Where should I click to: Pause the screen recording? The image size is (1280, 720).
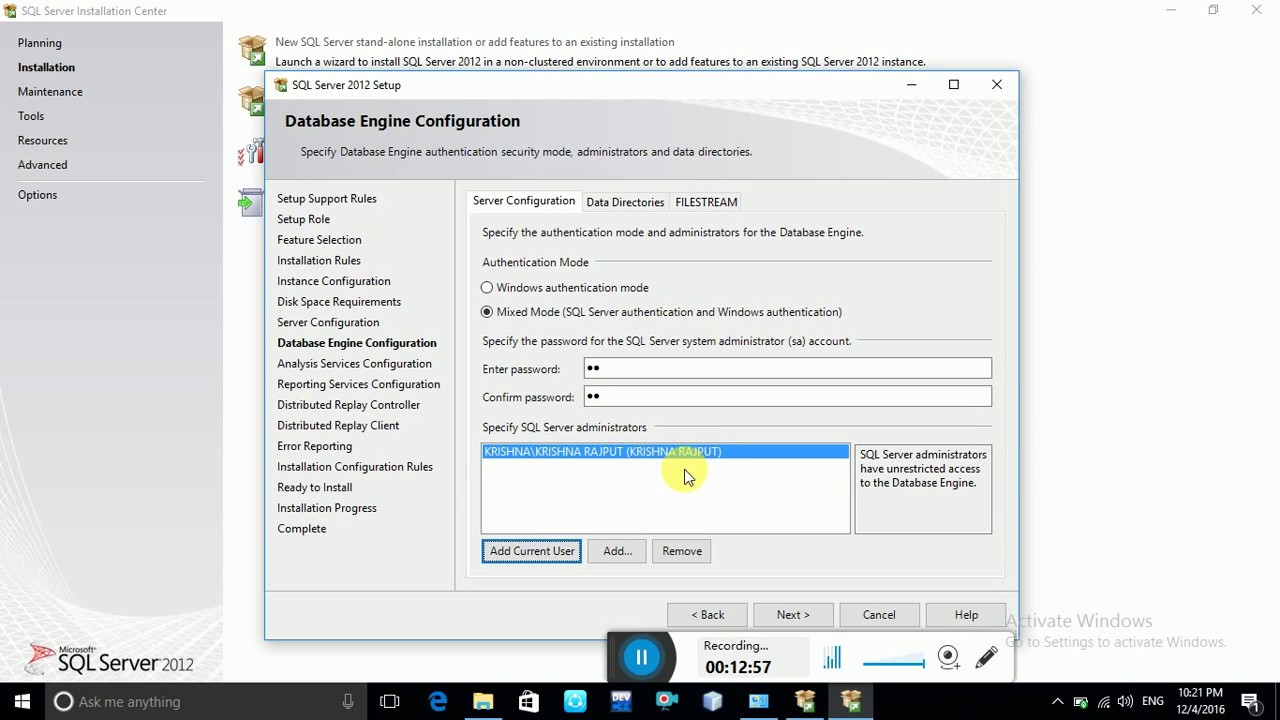[x=642, y=657]
